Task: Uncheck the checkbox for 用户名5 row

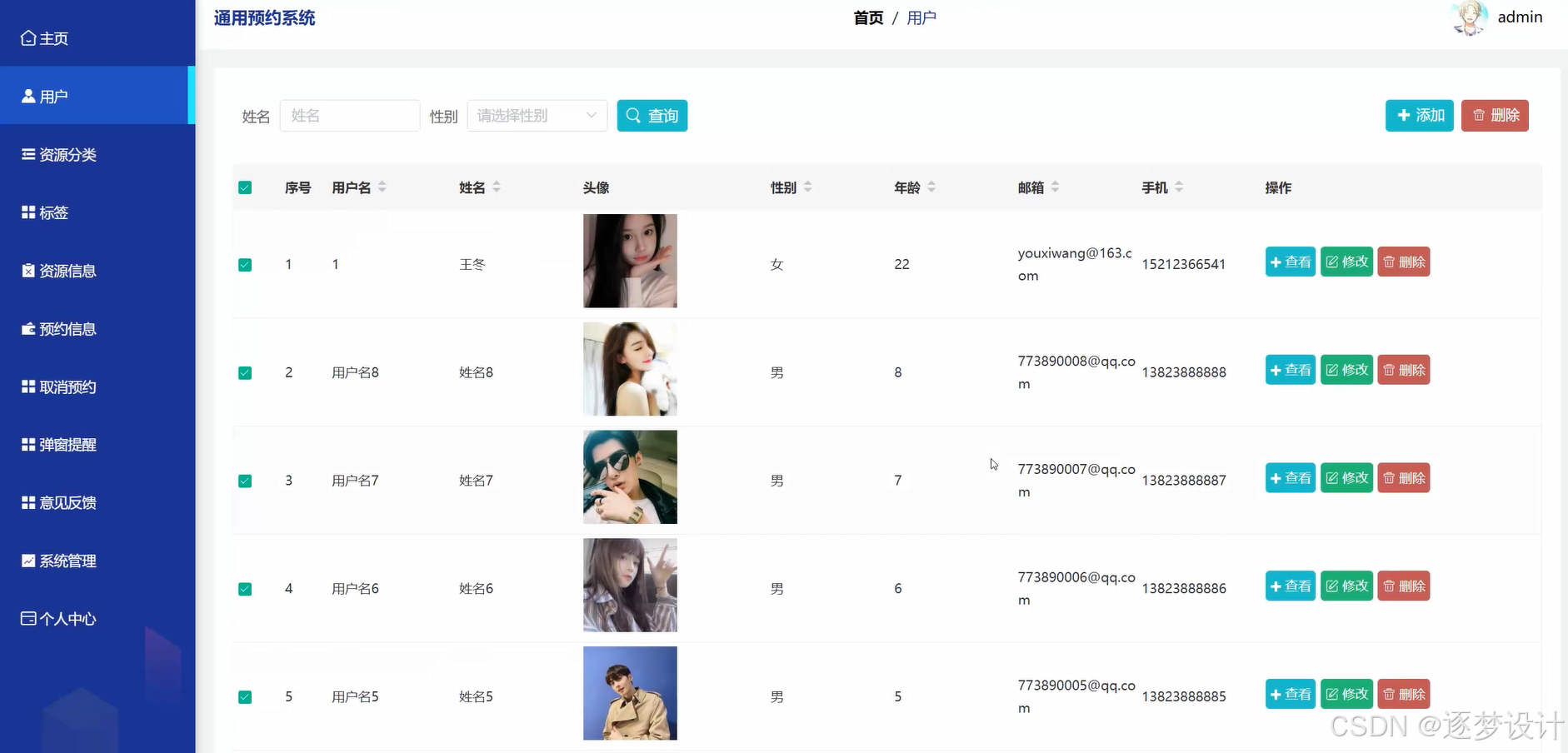Action: point(245,697)
